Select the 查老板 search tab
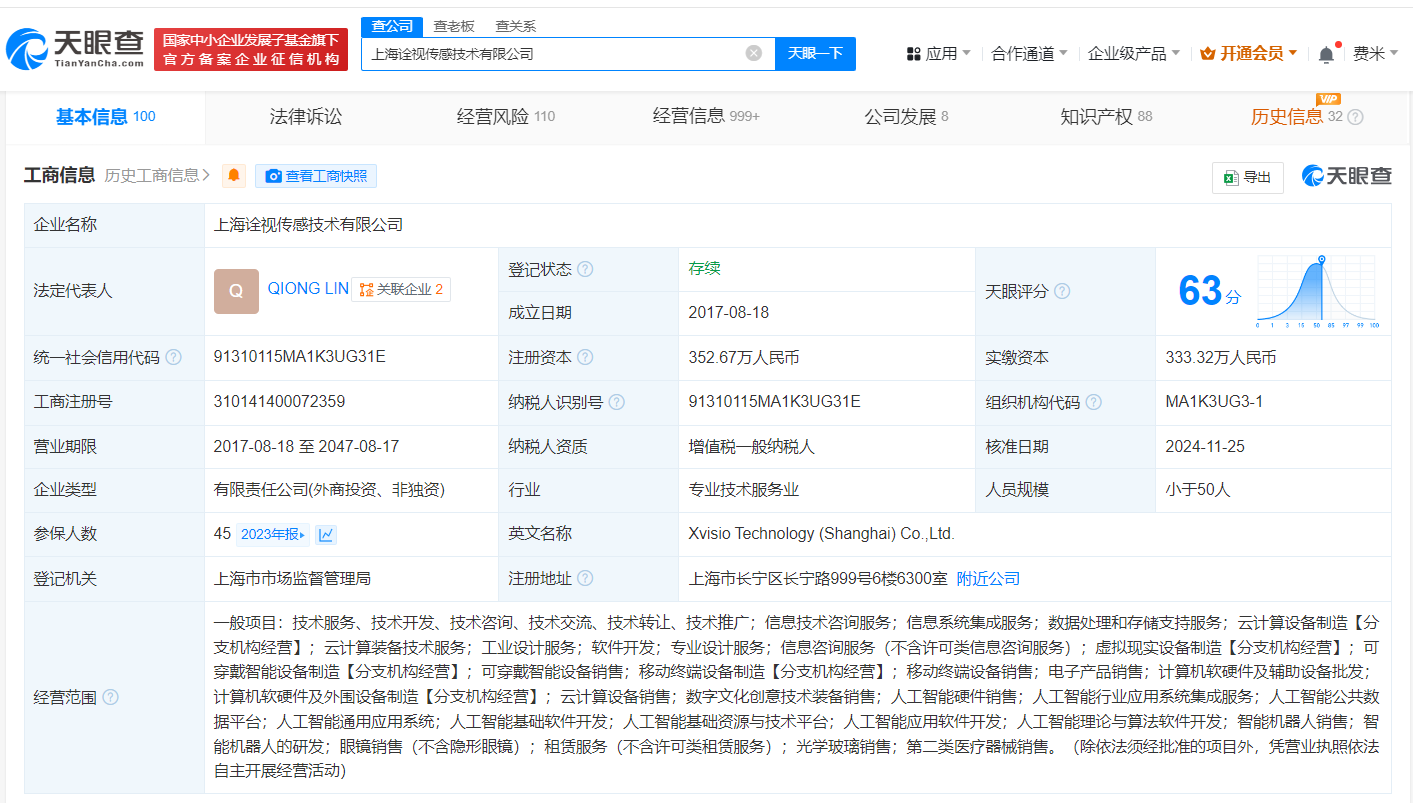 click(x=454, y=26)
